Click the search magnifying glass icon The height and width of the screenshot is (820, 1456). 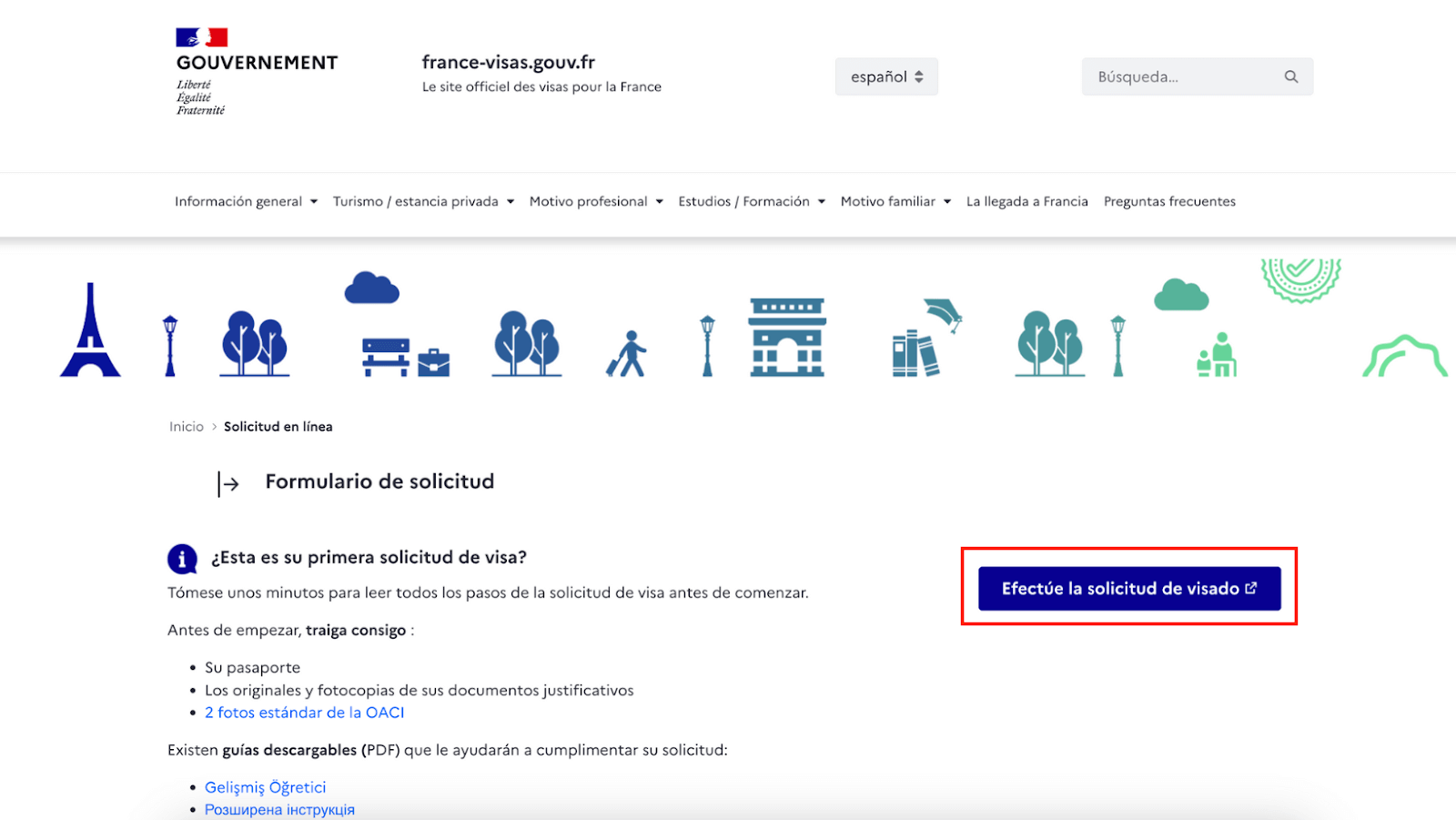pyautogui.click(x=1290, y=77)
